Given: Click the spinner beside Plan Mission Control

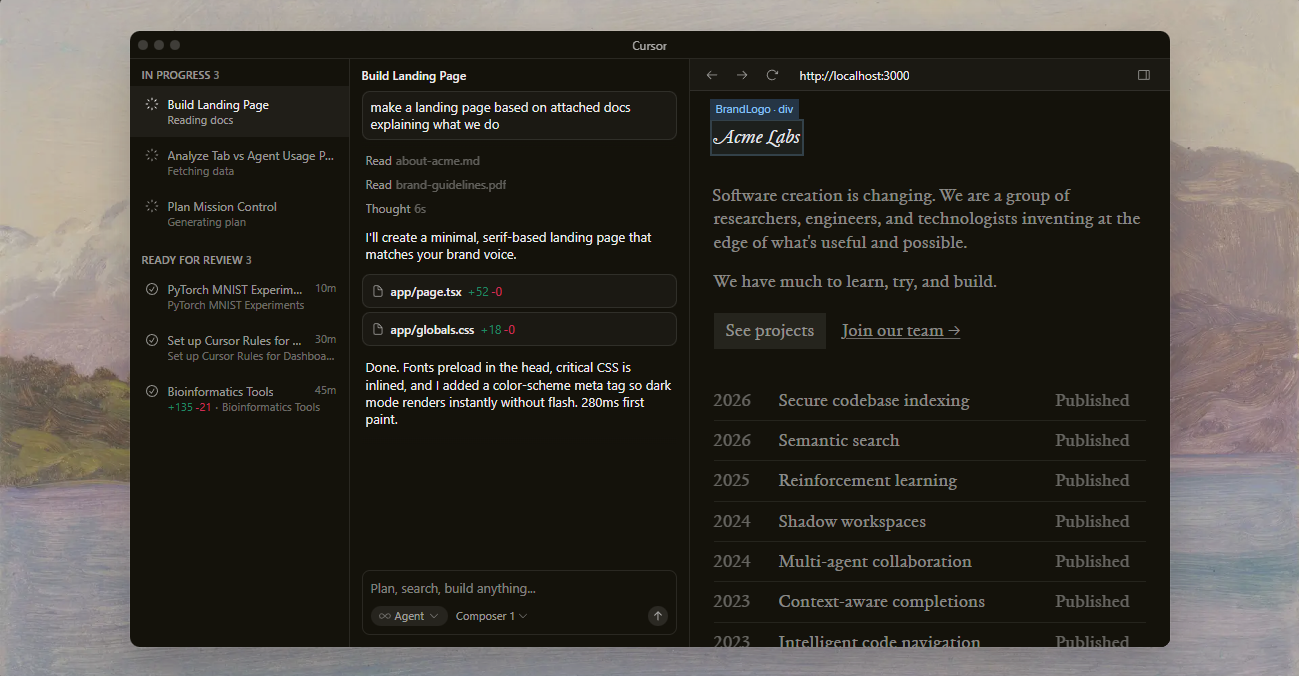Looking at the screenshot, I should pos(152,207).
